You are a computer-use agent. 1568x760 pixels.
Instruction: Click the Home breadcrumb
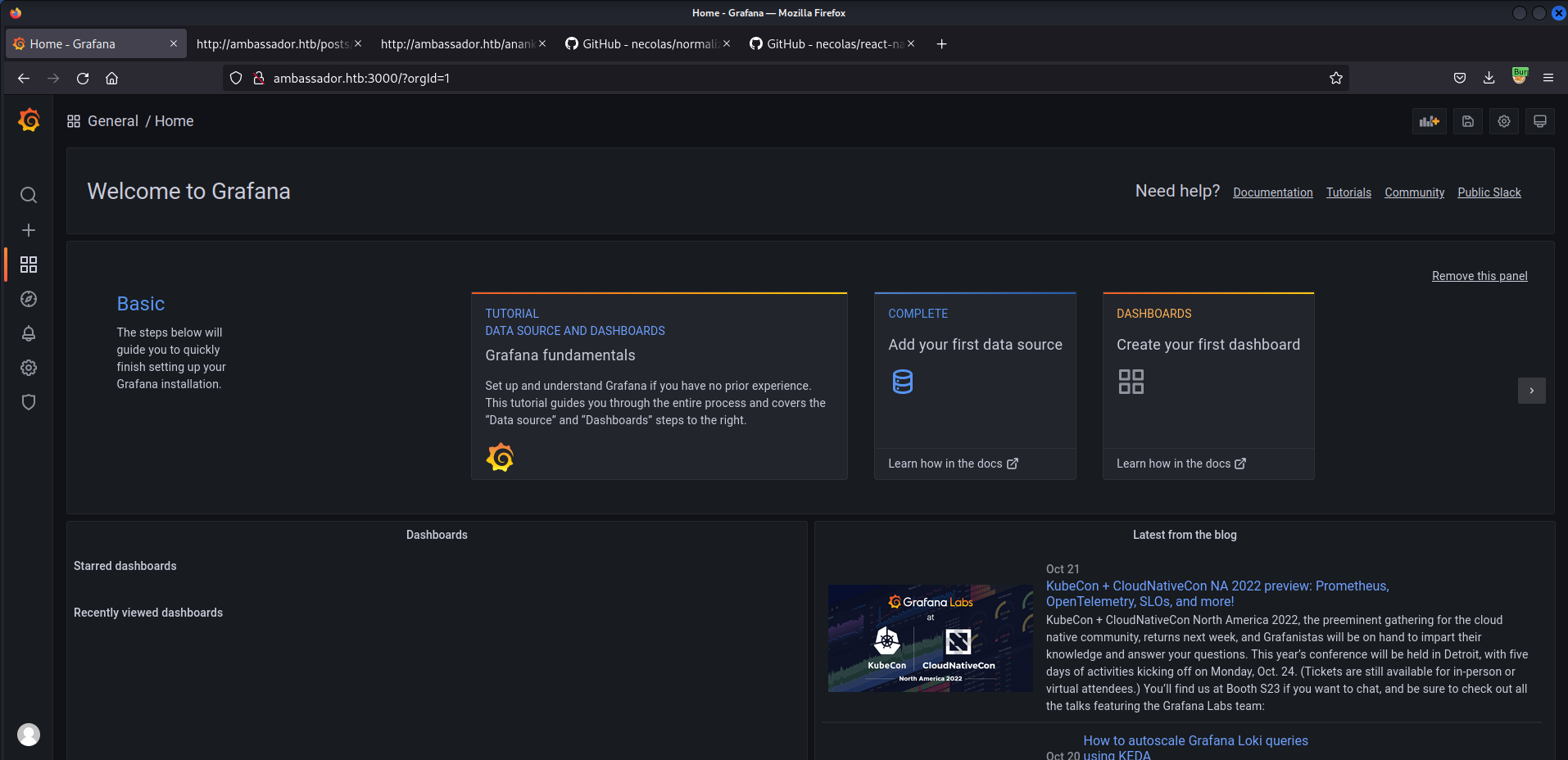pyautogui.click(x=174, y=121)
